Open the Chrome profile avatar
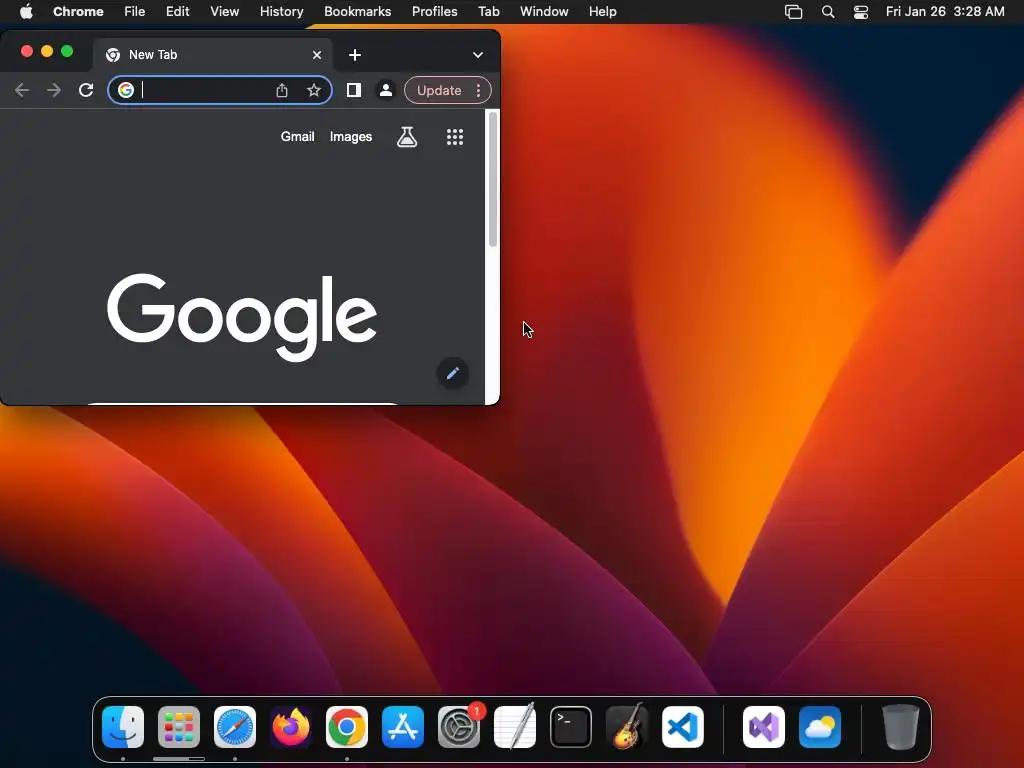The height and width of the screenshot is (768, 1024). (x=386, y=90)
